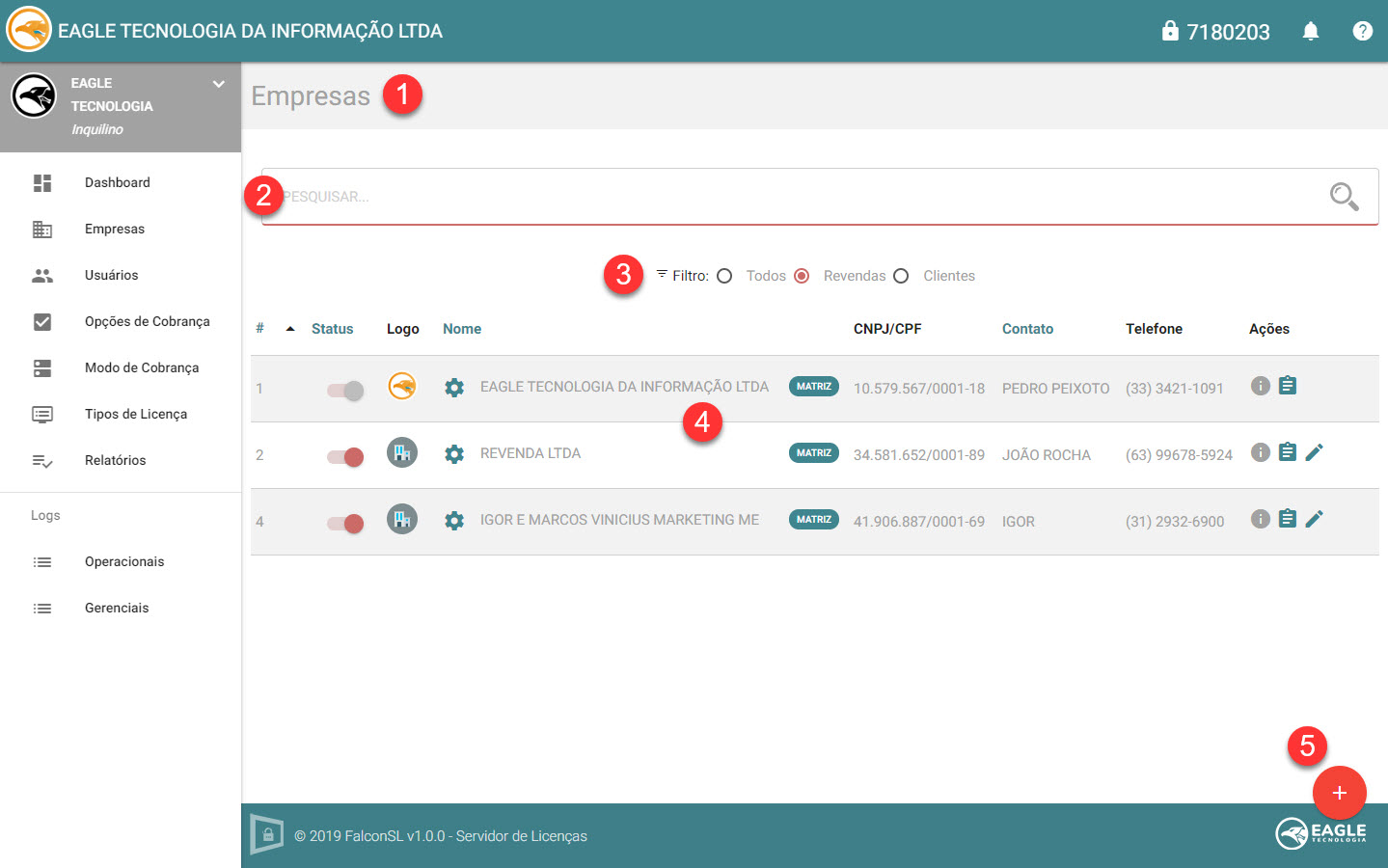Sort table by Nome column header
1388x868 pixels.
(462, 329)
